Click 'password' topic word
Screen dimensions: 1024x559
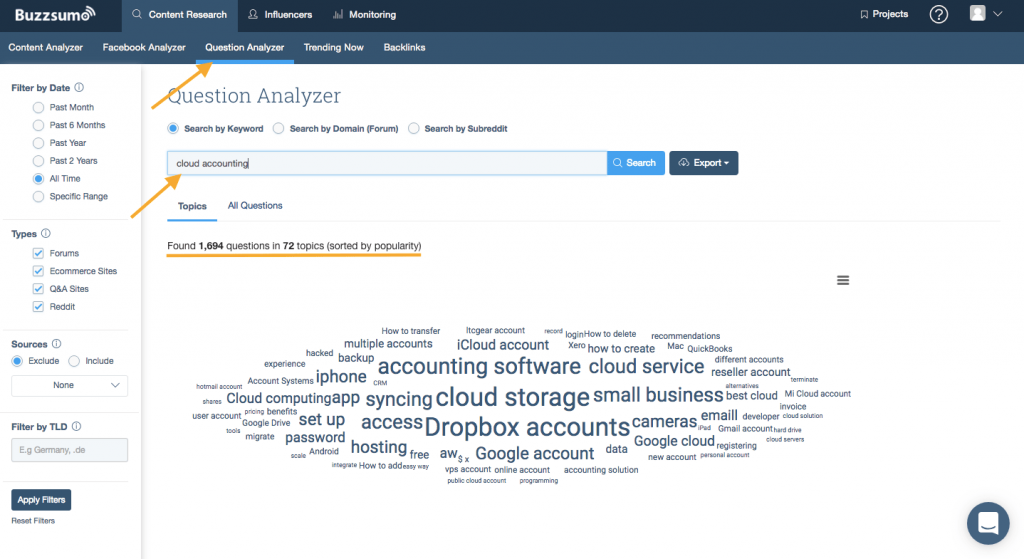click(315, 438)
